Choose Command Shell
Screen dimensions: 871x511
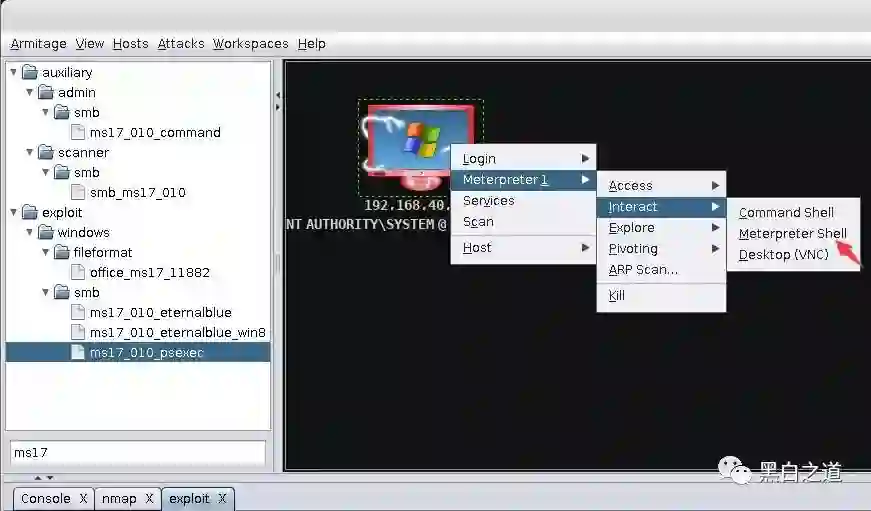pos(793,213)
